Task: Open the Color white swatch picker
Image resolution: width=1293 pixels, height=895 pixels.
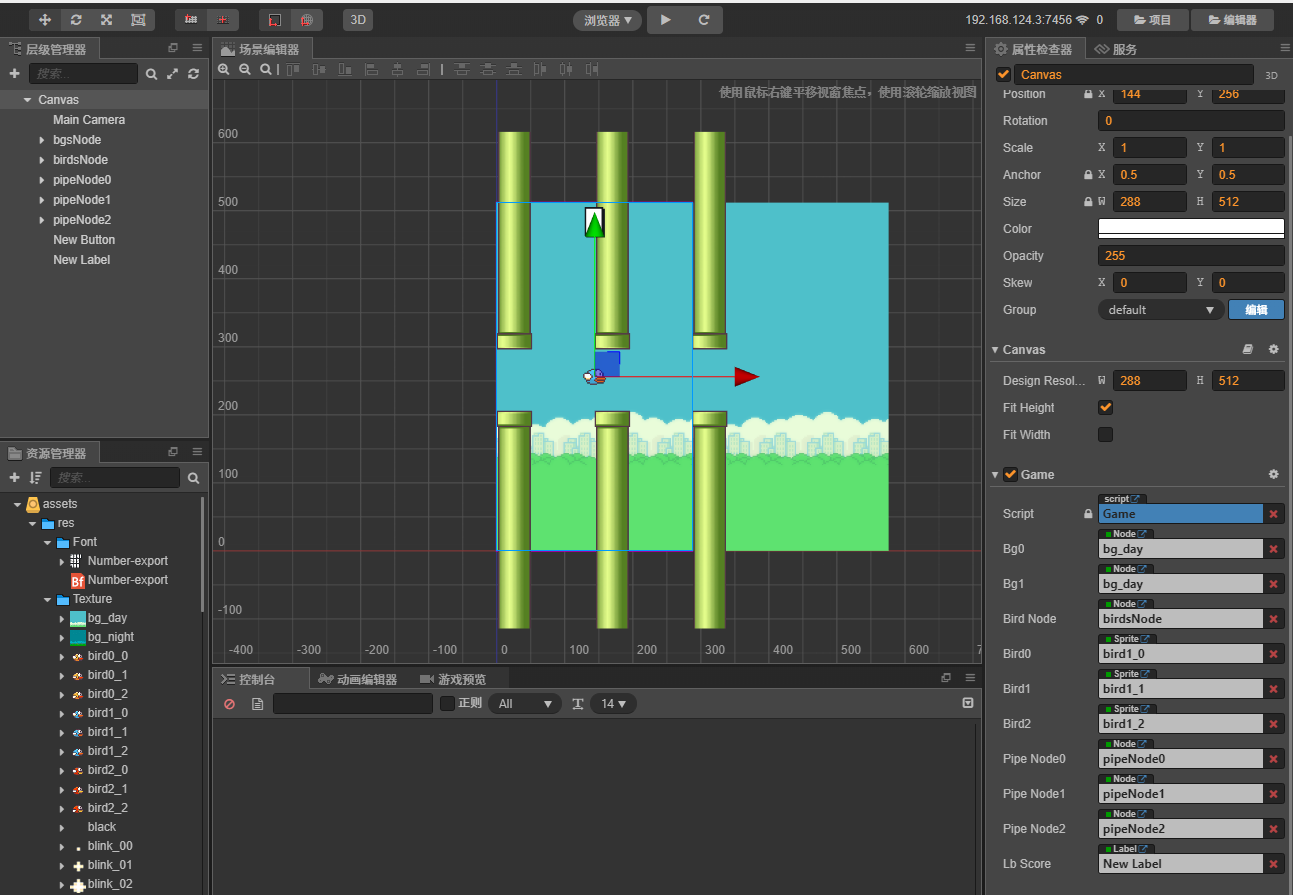Action: point(1191,228)
